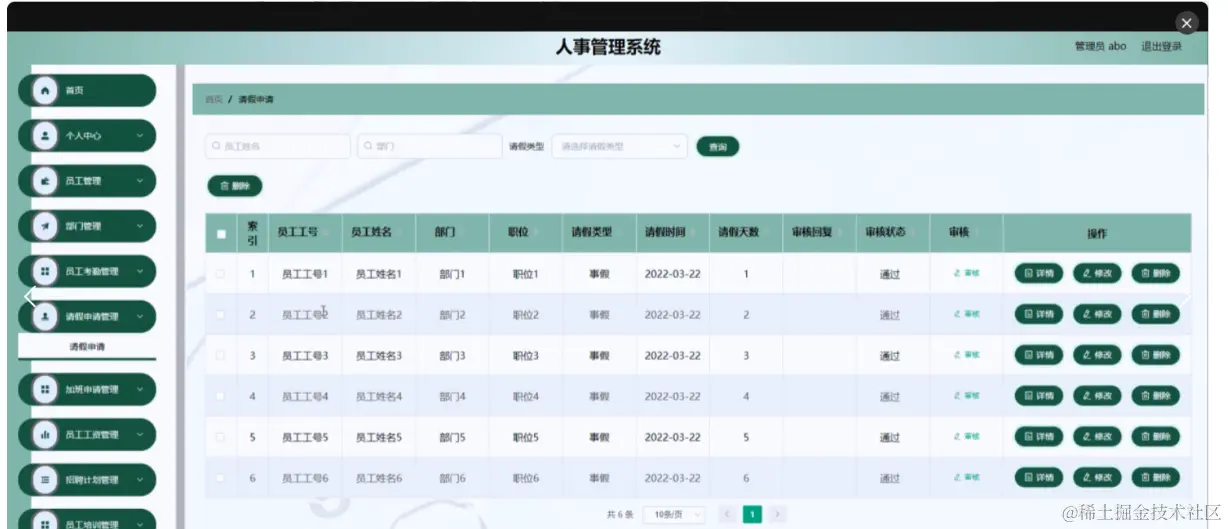Edit row 员工姓名1 with 修改
Screen dimensions: 1228x529
[x=1097, y=273]
